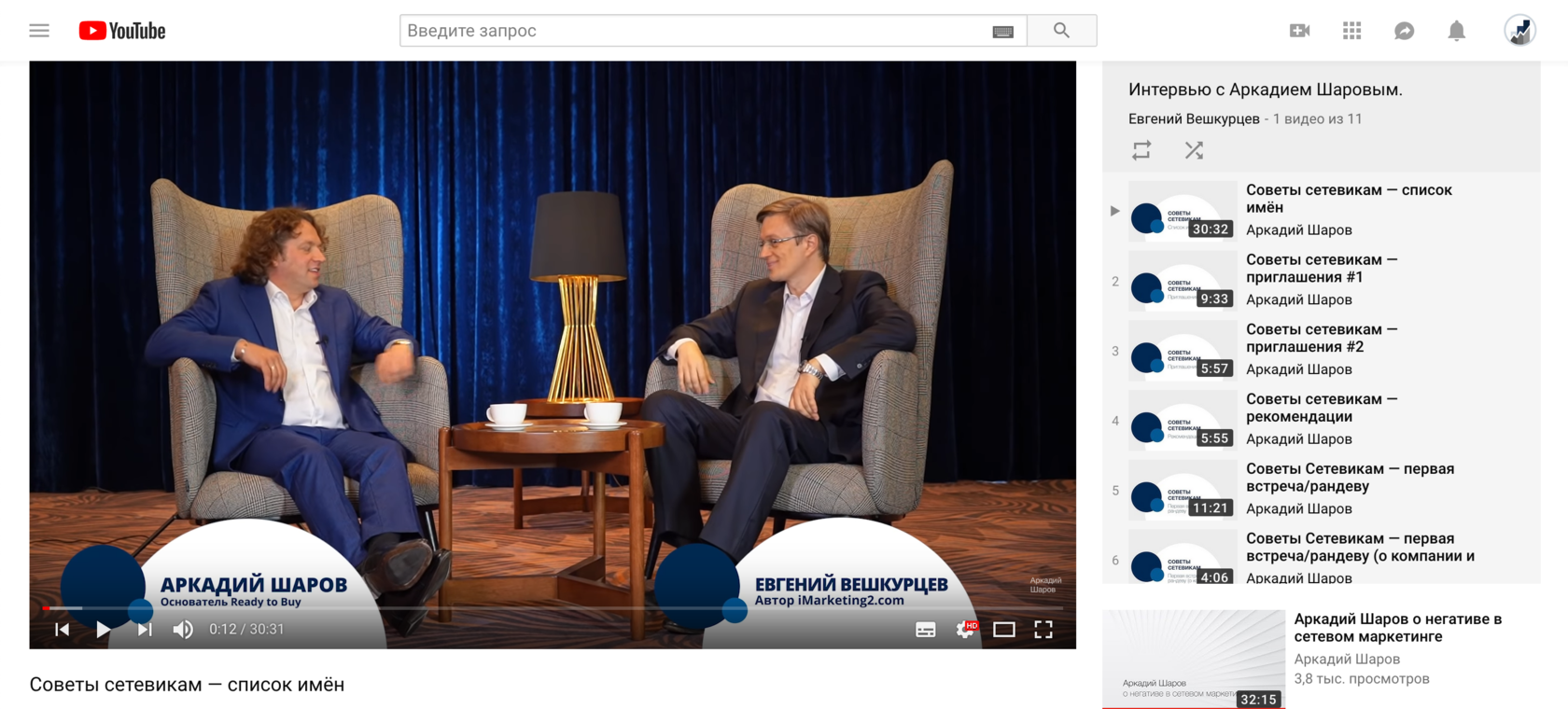Skip to previous video in player
This screenshot has width=1568, height=709.
click(x=63, y=630)
